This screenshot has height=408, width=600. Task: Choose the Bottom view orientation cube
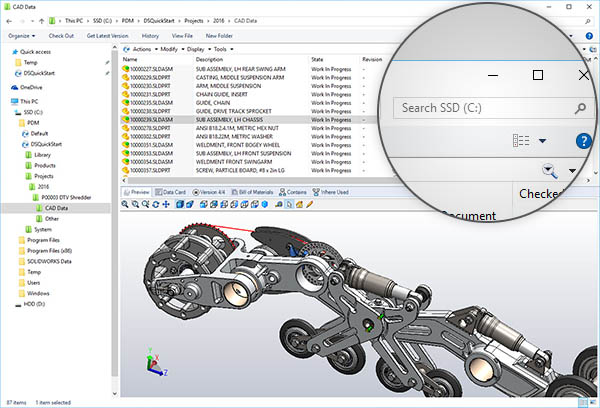(254, 204)
